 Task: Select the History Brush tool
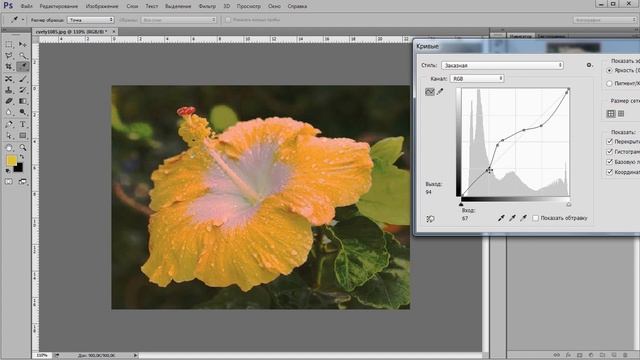click(x=22, y=90)
